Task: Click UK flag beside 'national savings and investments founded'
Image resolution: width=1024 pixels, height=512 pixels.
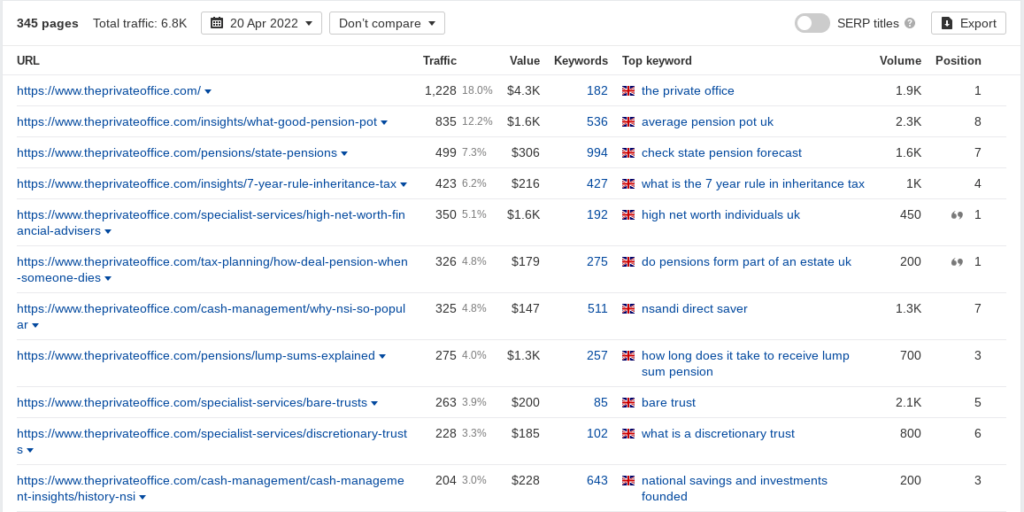Action: pos(628,481)
